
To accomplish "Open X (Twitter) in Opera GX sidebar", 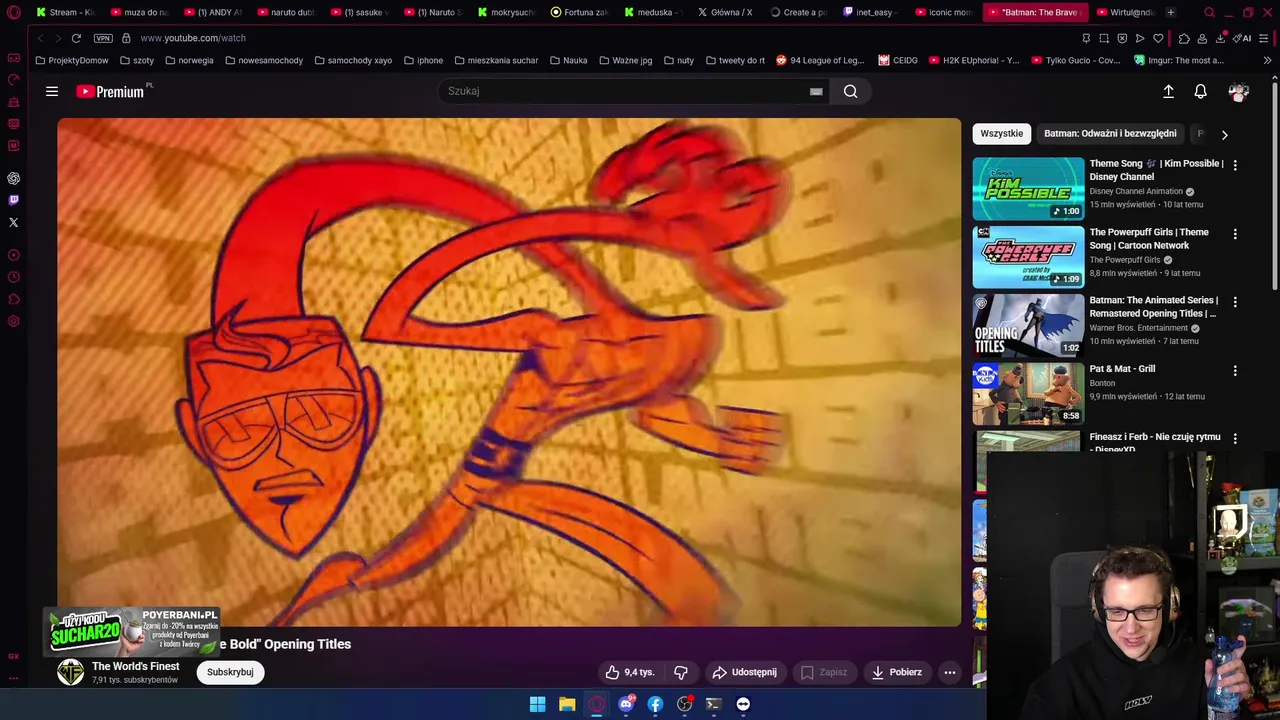I will point(14,222).
